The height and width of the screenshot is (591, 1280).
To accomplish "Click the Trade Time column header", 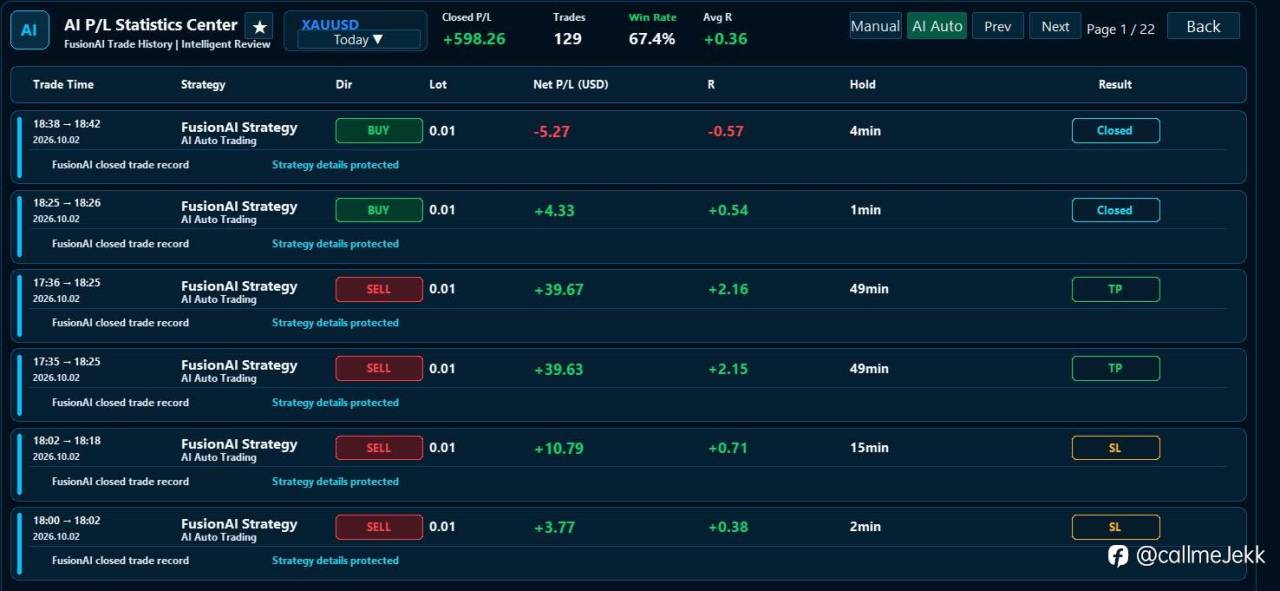I will point(63,85).
